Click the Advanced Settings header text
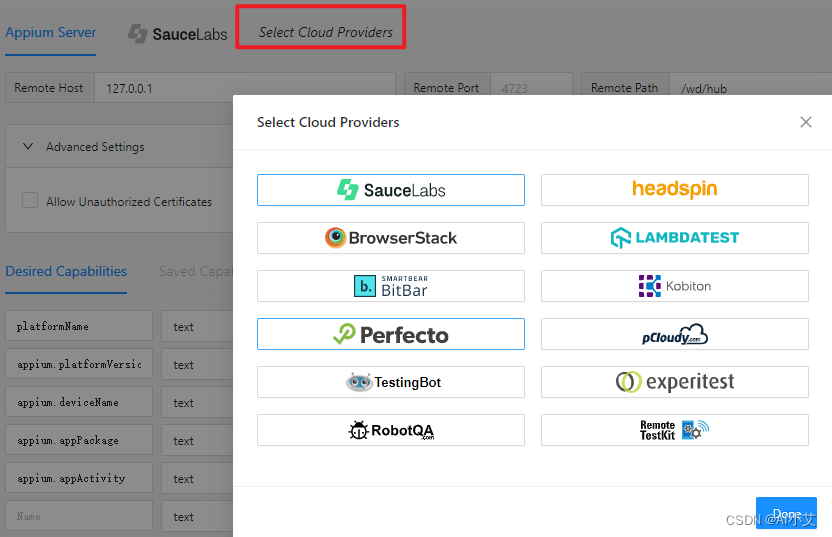Screen dimensions: 832x537 pos(95,146)
